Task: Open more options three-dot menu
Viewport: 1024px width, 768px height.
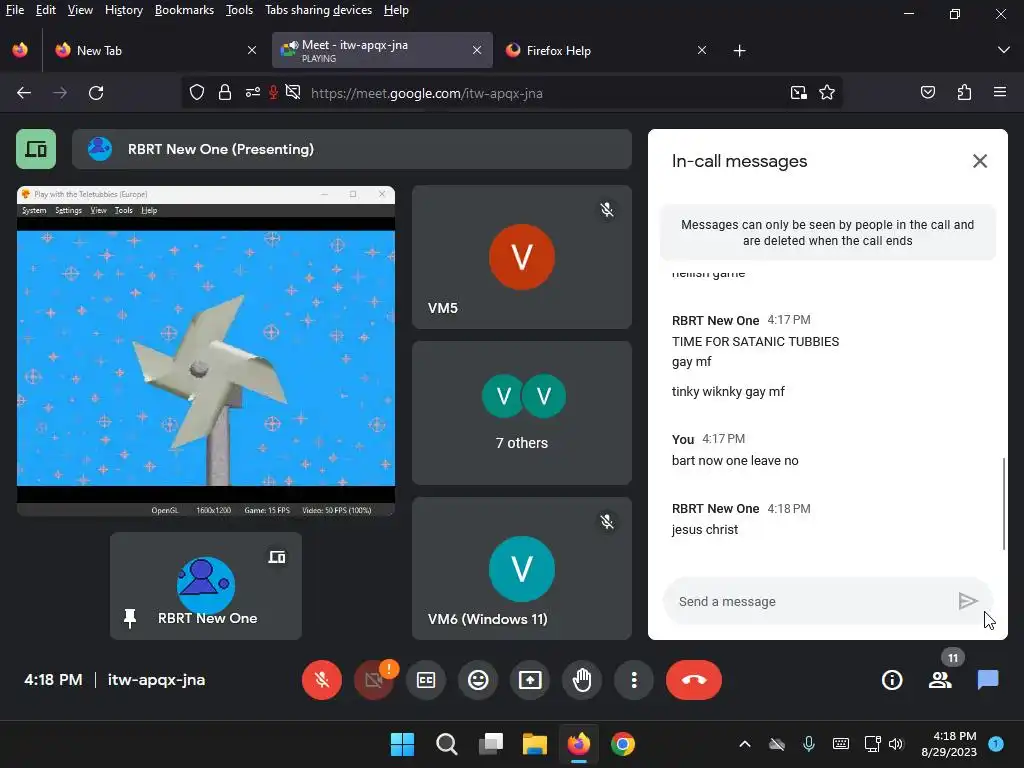Action: tap(633, 680)
